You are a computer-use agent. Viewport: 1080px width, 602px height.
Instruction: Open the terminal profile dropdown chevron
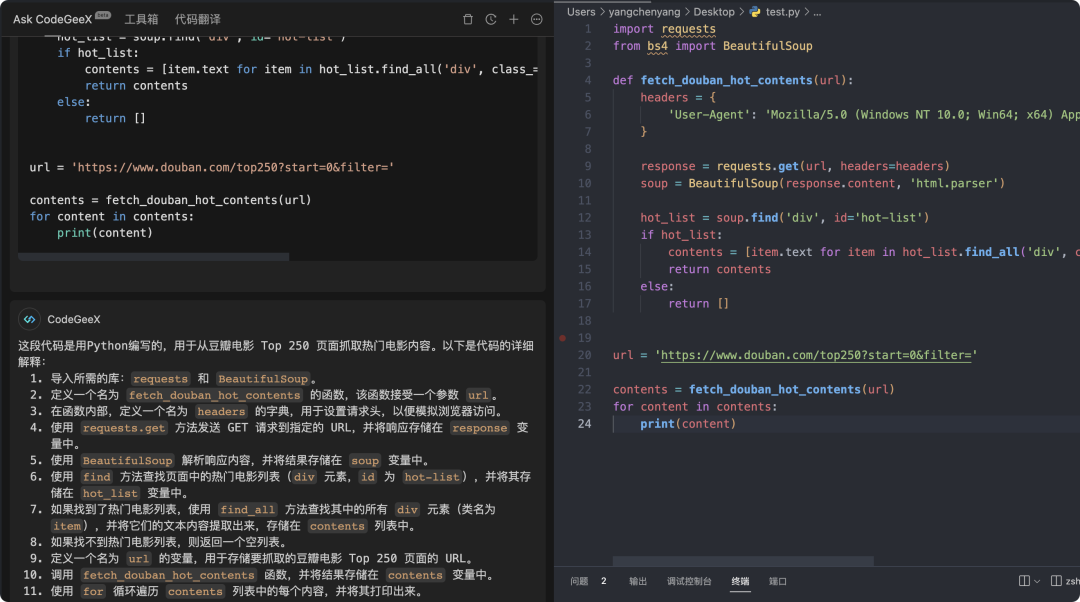pyautogui.click(x=1037, y=581)
